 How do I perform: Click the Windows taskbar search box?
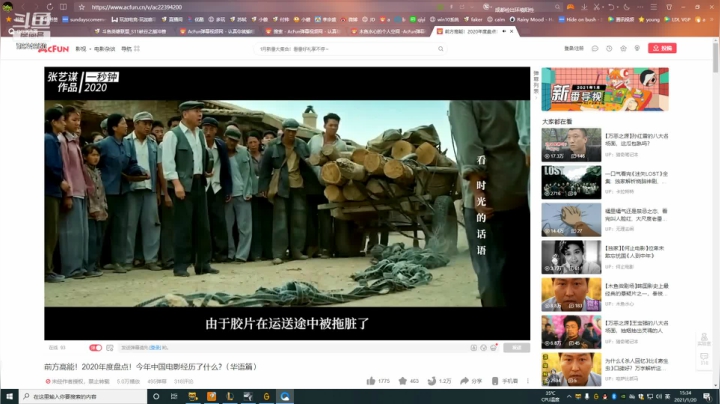(83, 396)
